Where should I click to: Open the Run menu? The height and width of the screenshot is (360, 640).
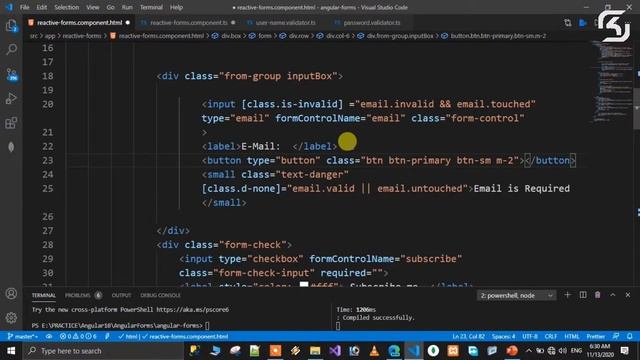[x=127, y=7]
